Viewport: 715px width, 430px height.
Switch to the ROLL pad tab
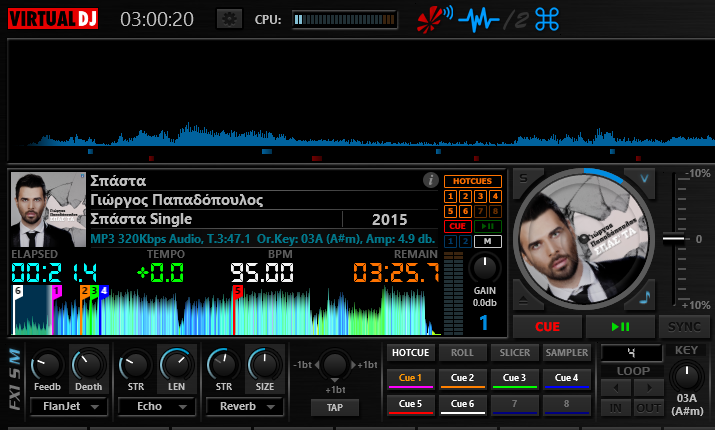(x=462, y=352)
